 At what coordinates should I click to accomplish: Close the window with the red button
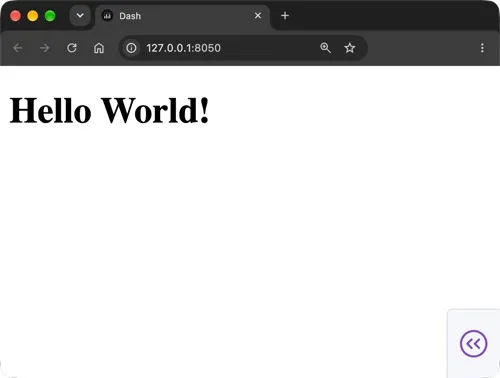click(x=15, y=16)
